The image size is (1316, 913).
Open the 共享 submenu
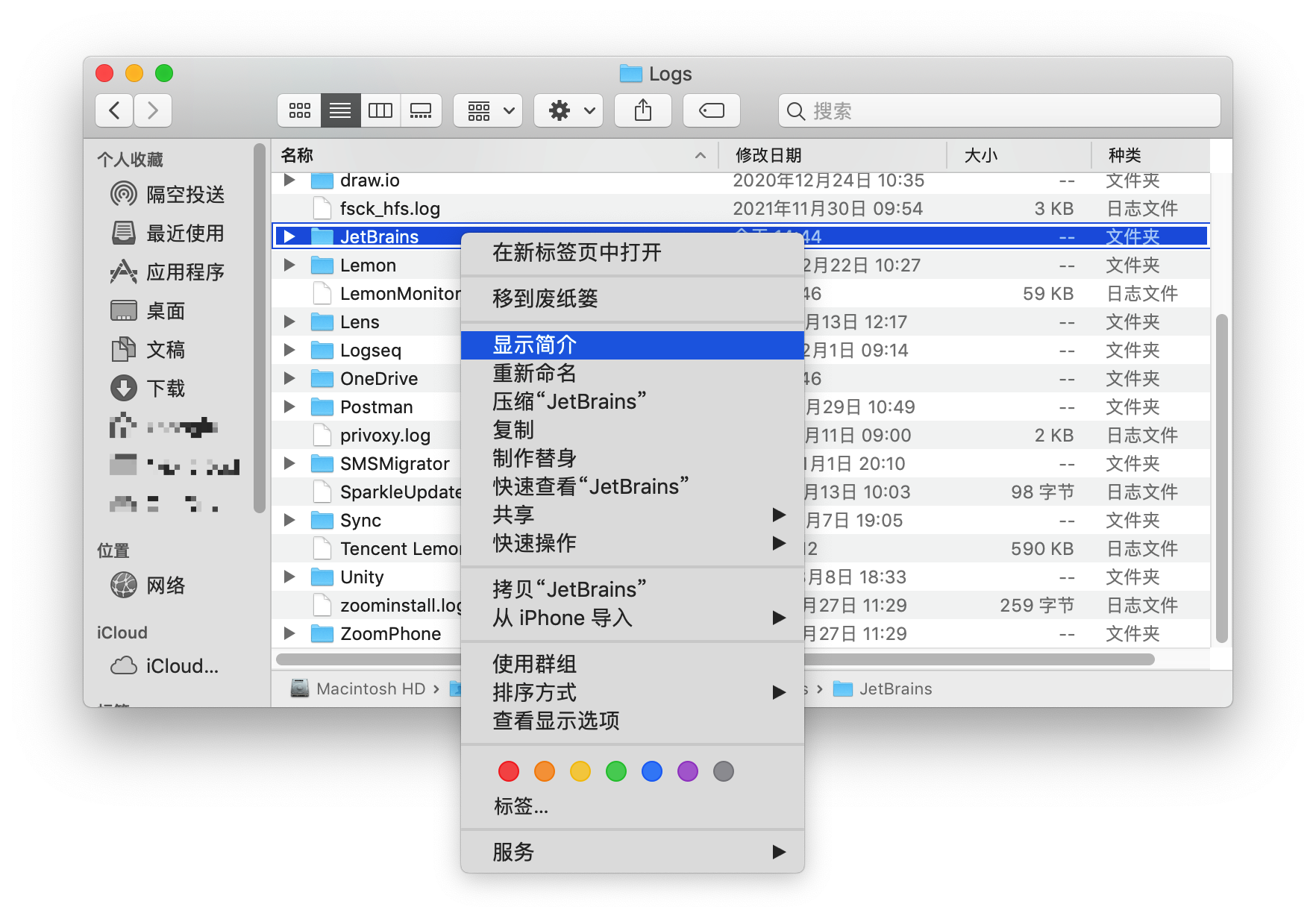coord(633,515)
